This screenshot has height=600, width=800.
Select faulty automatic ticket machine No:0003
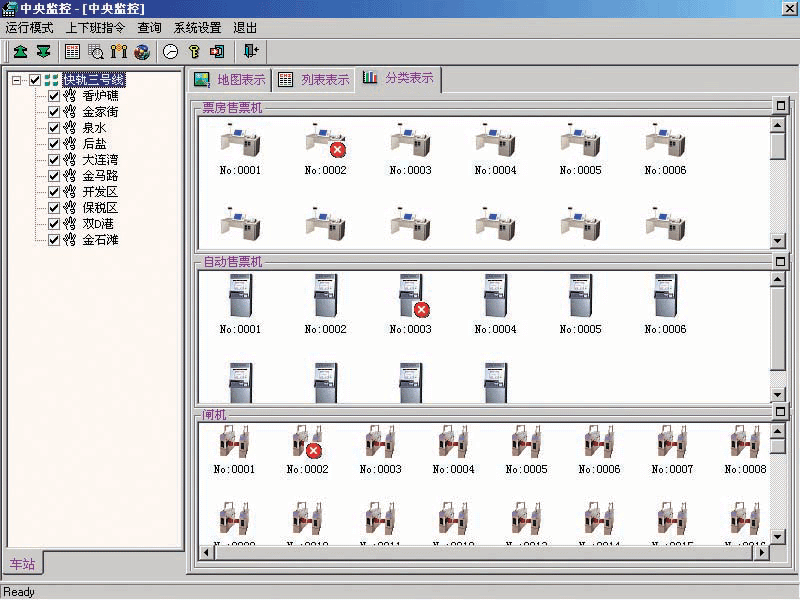pos(410,297)
